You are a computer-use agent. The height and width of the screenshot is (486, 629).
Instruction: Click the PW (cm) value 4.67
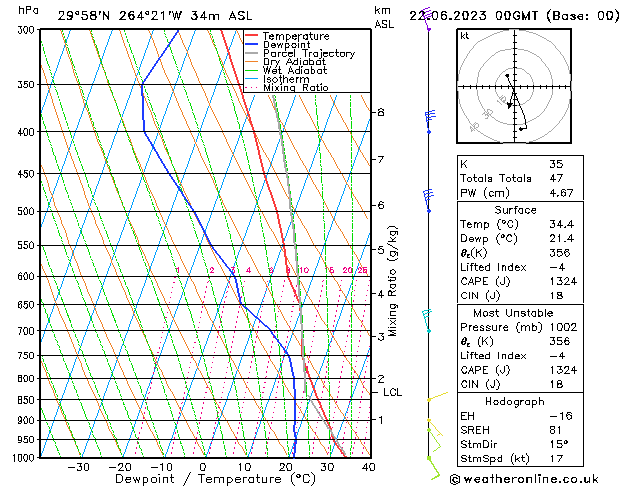[561, 193]
